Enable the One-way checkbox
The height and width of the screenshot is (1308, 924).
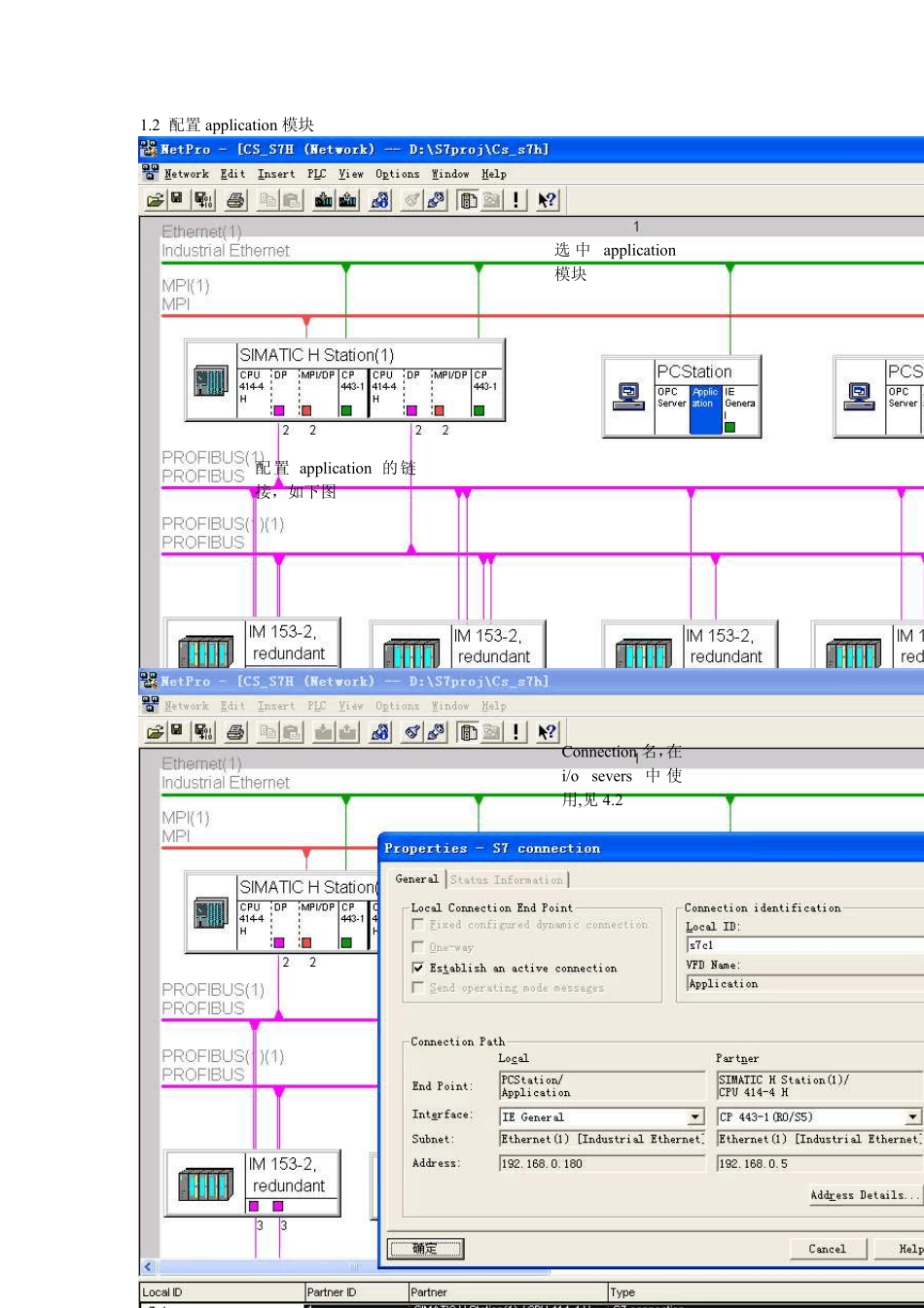pyautogui.click(x=418, y=946)
